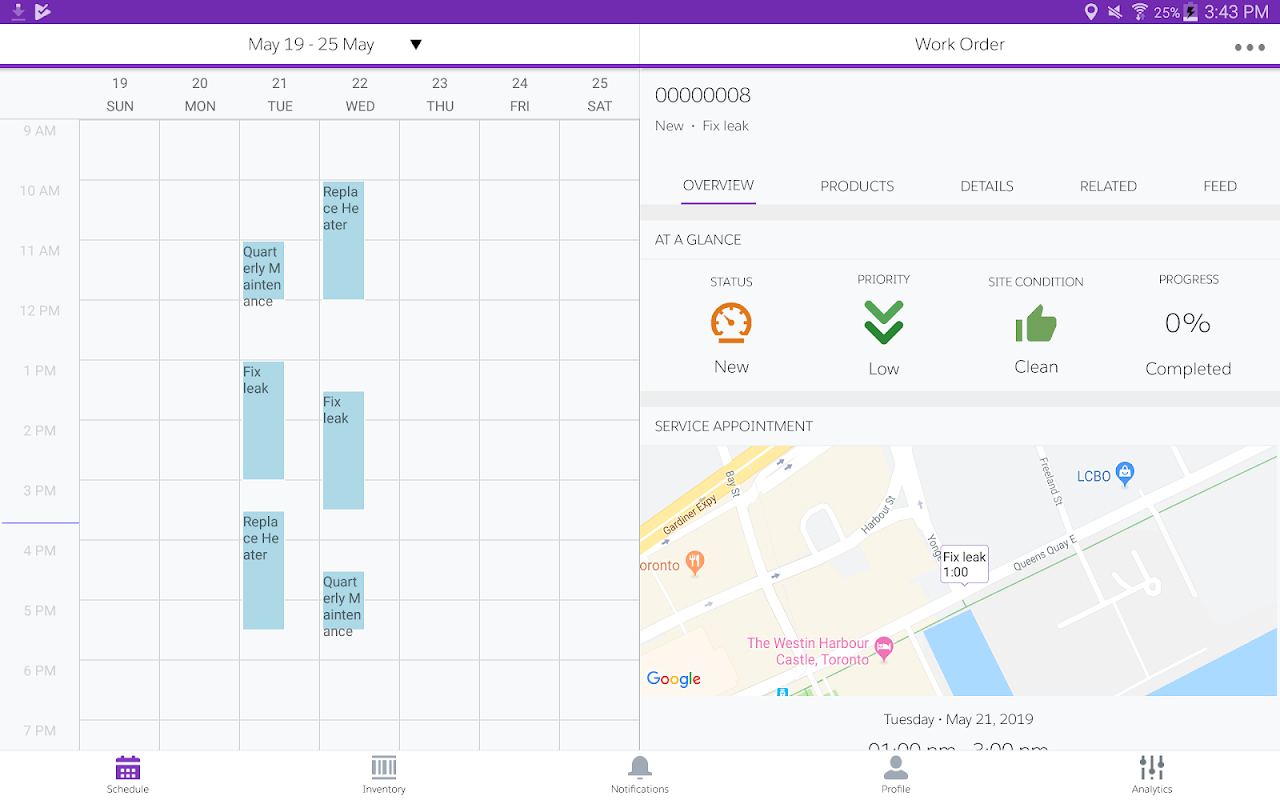This screenshot has width=1280, height=800.
Task: Click the Fix leak 1:00 map marker
Action: point(964,565)
